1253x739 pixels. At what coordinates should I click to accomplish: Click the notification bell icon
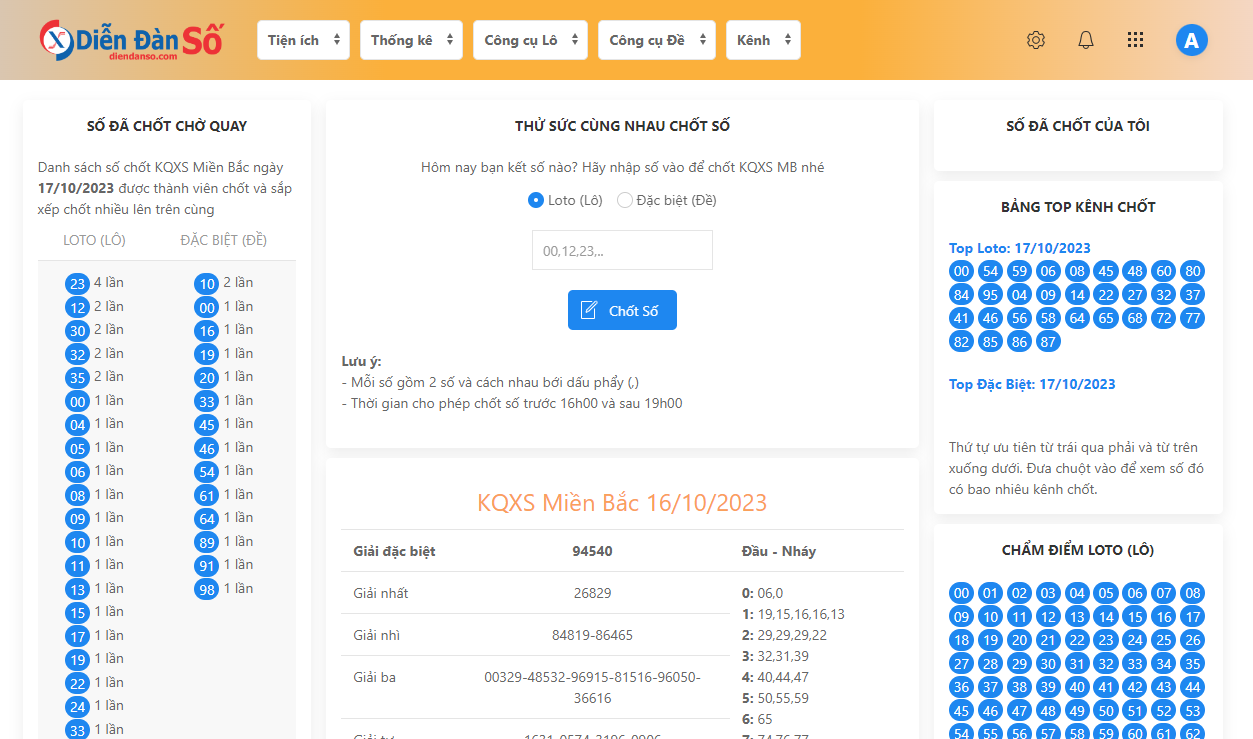point(1086,40)
